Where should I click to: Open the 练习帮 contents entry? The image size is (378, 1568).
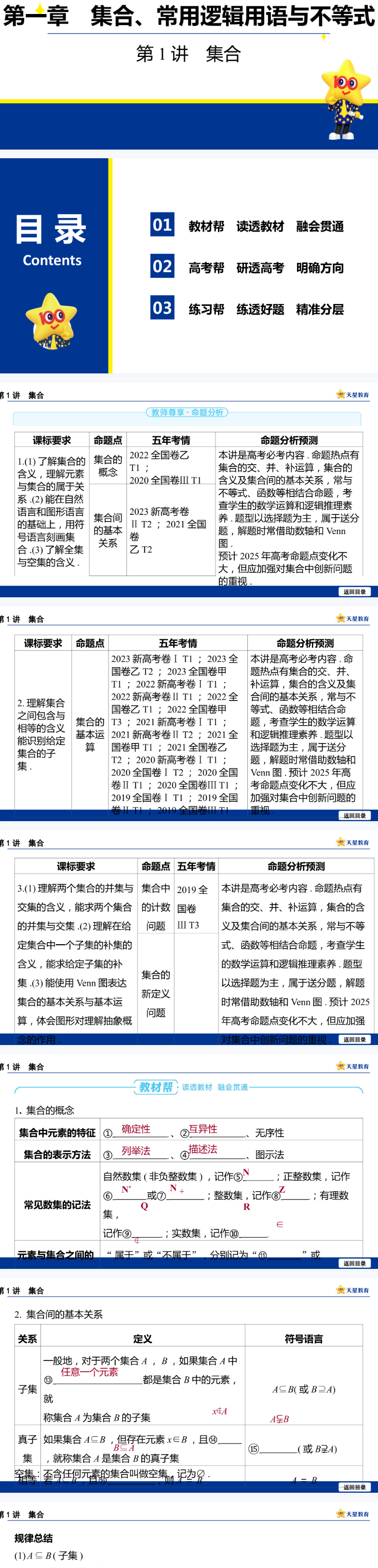tap(206, 309)
